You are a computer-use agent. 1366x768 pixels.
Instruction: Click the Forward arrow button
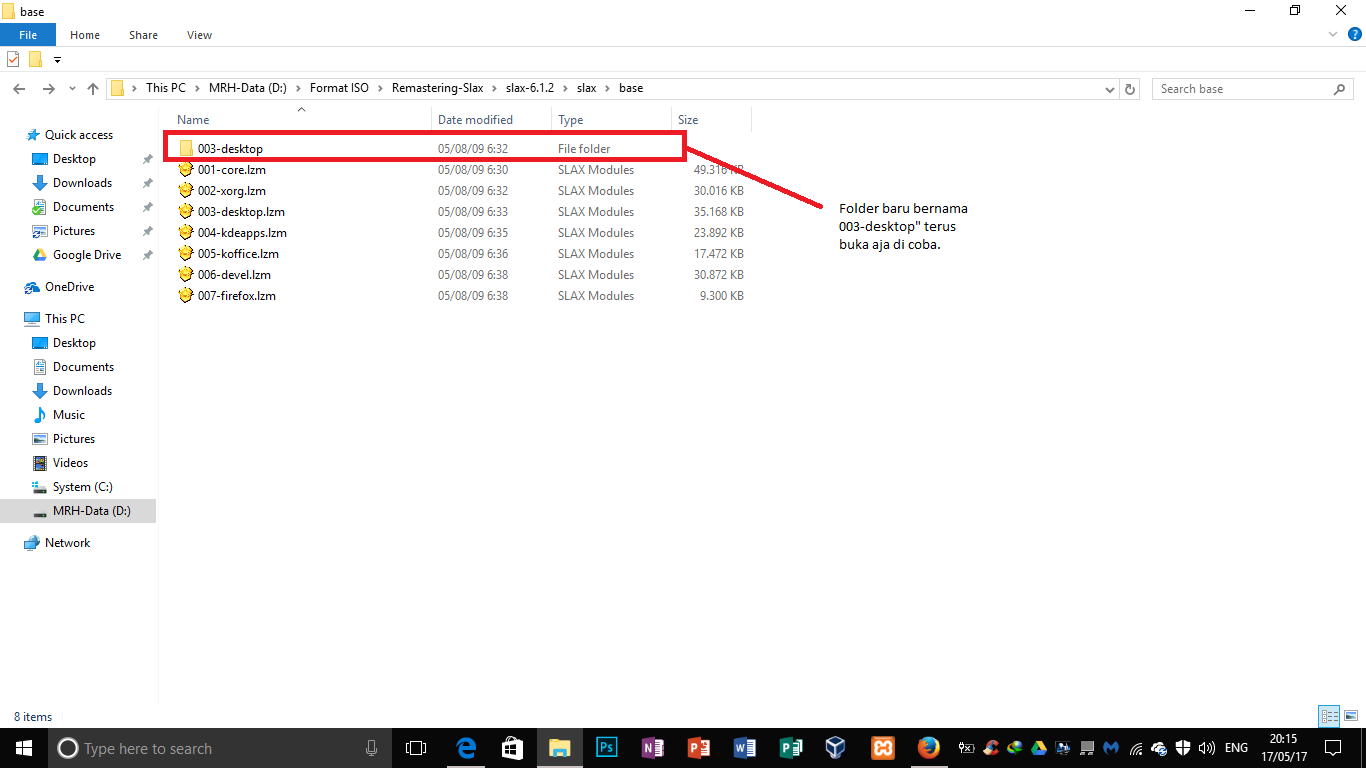coord(48,89)
